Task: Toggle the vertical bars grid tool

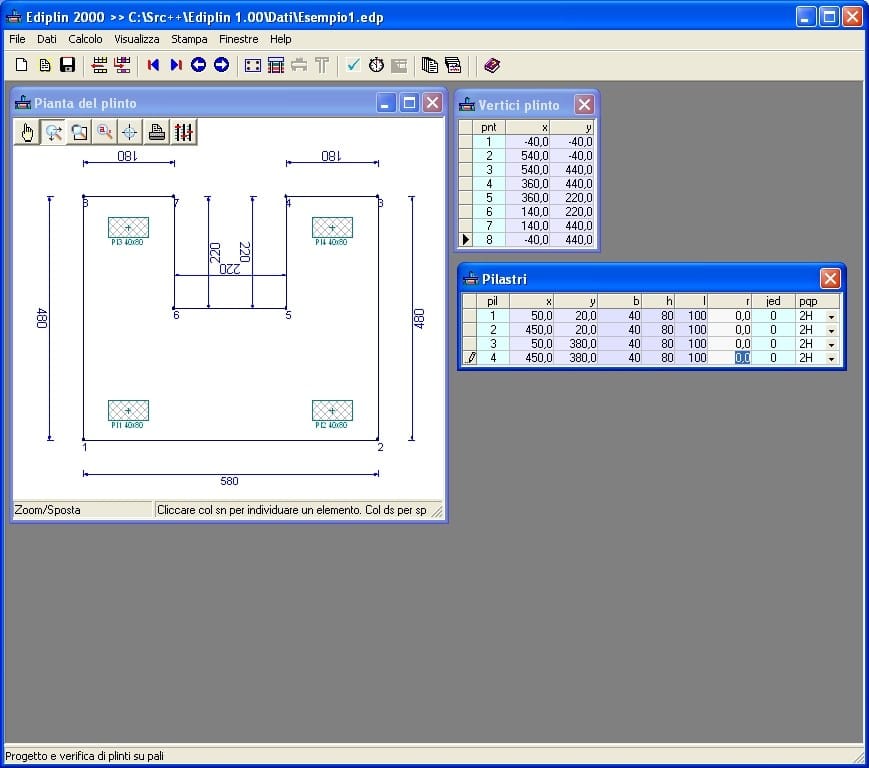Action: pyautogui.click(x=183, y=132)
